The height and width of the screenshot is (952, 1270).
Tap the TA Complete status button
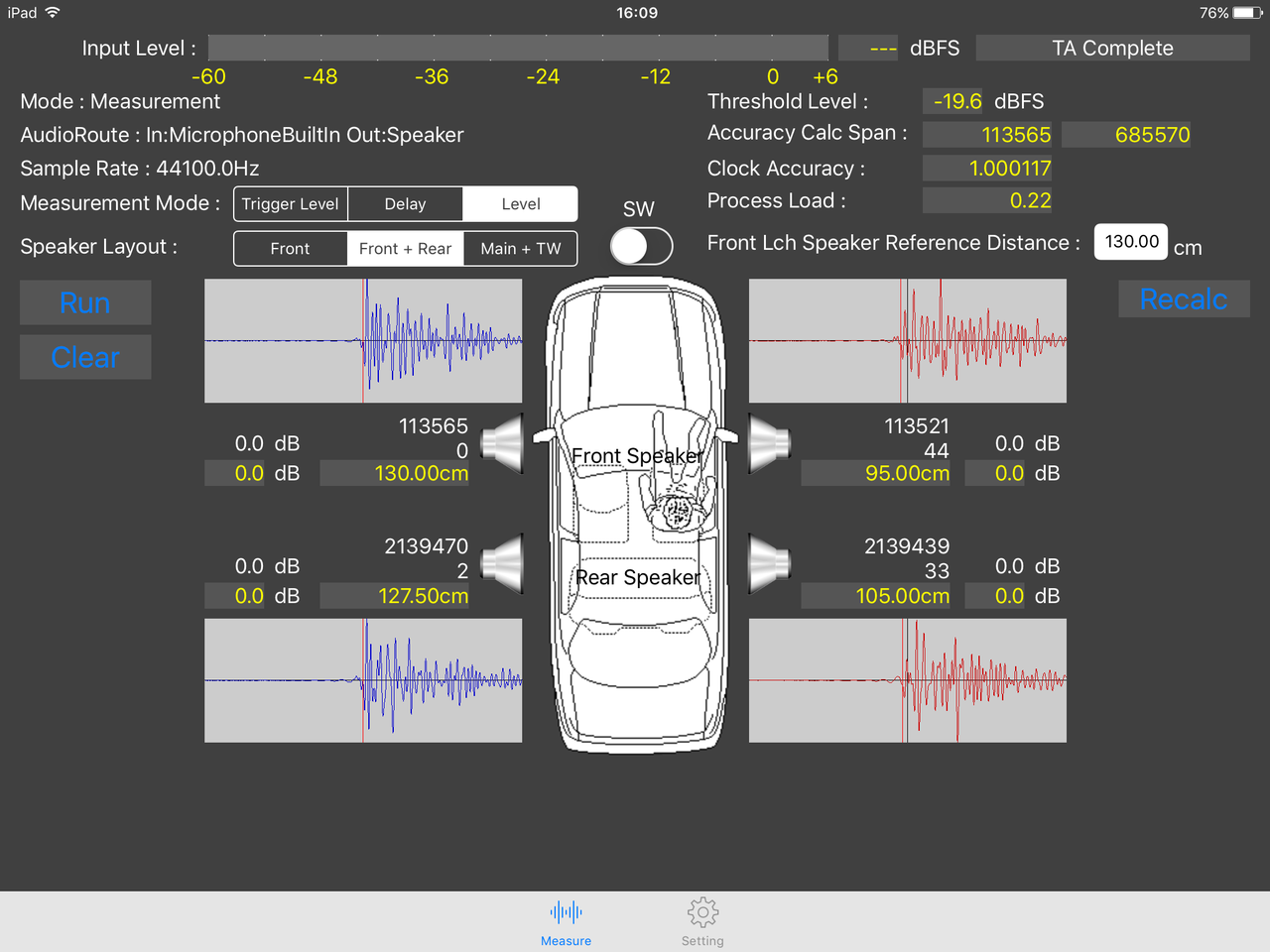tap(1112, 48)
